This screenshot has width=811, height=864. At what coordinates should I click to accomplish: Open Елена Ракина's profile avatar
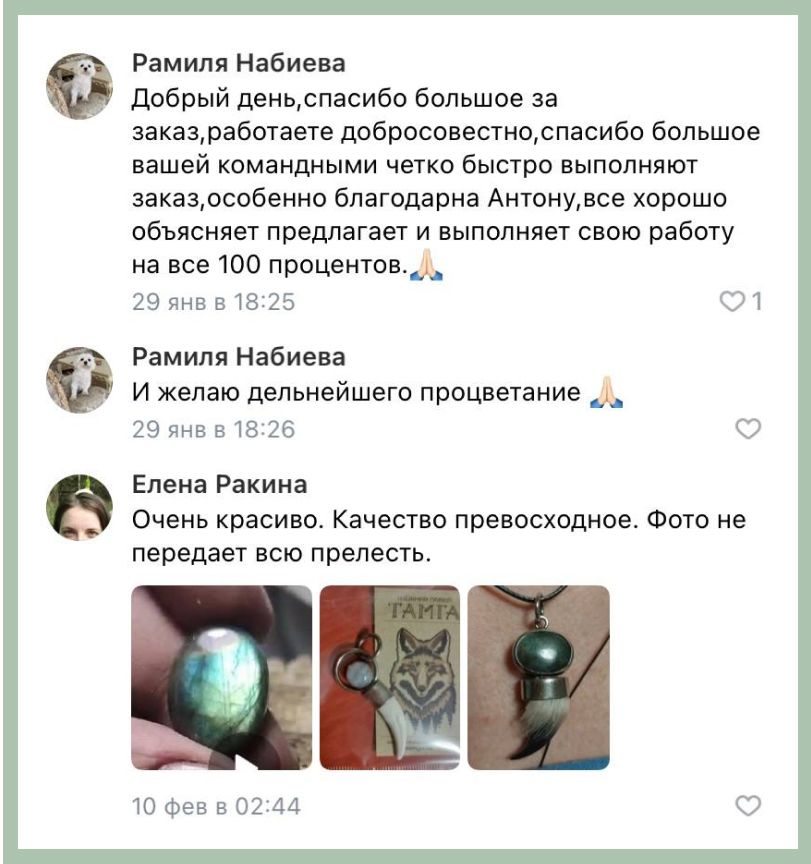pos(79,507)
